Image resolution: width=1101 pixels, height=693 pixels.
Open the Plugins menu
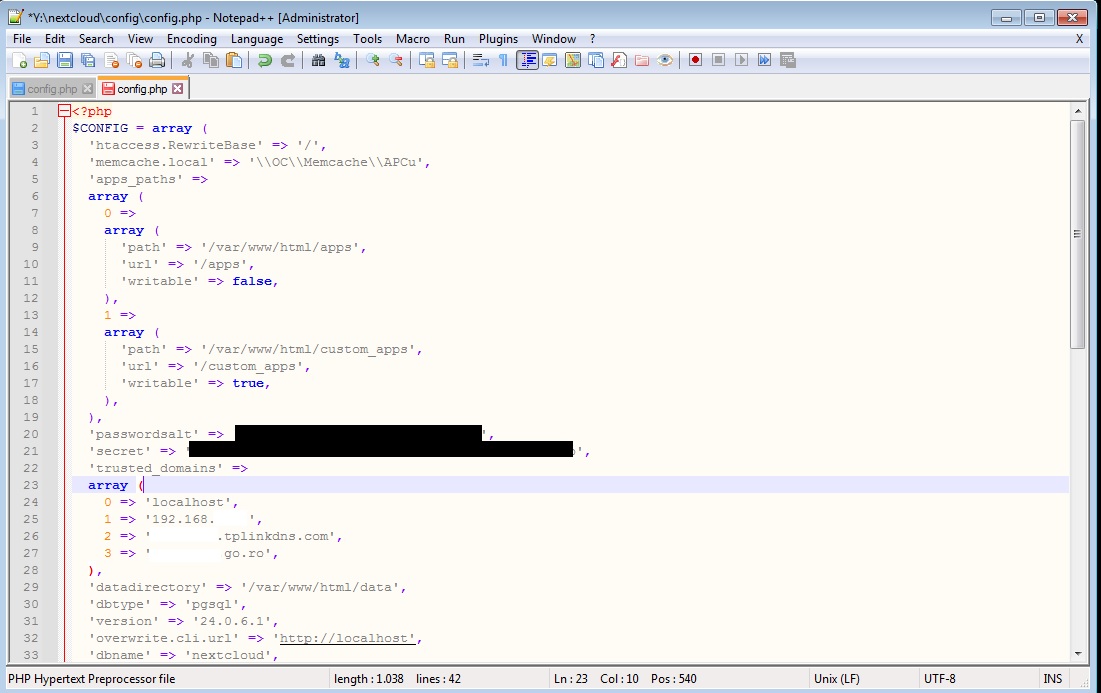coord(499,39)
